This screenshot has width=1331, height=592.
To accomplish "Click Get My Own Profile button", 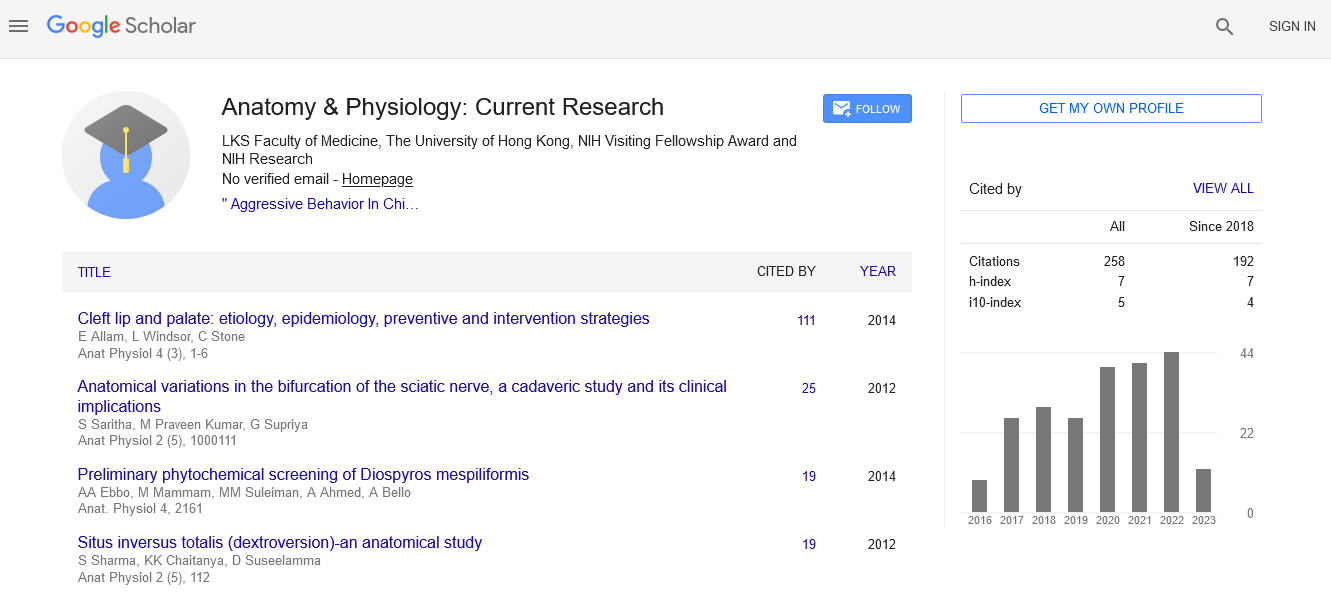I will point(1110,108).
